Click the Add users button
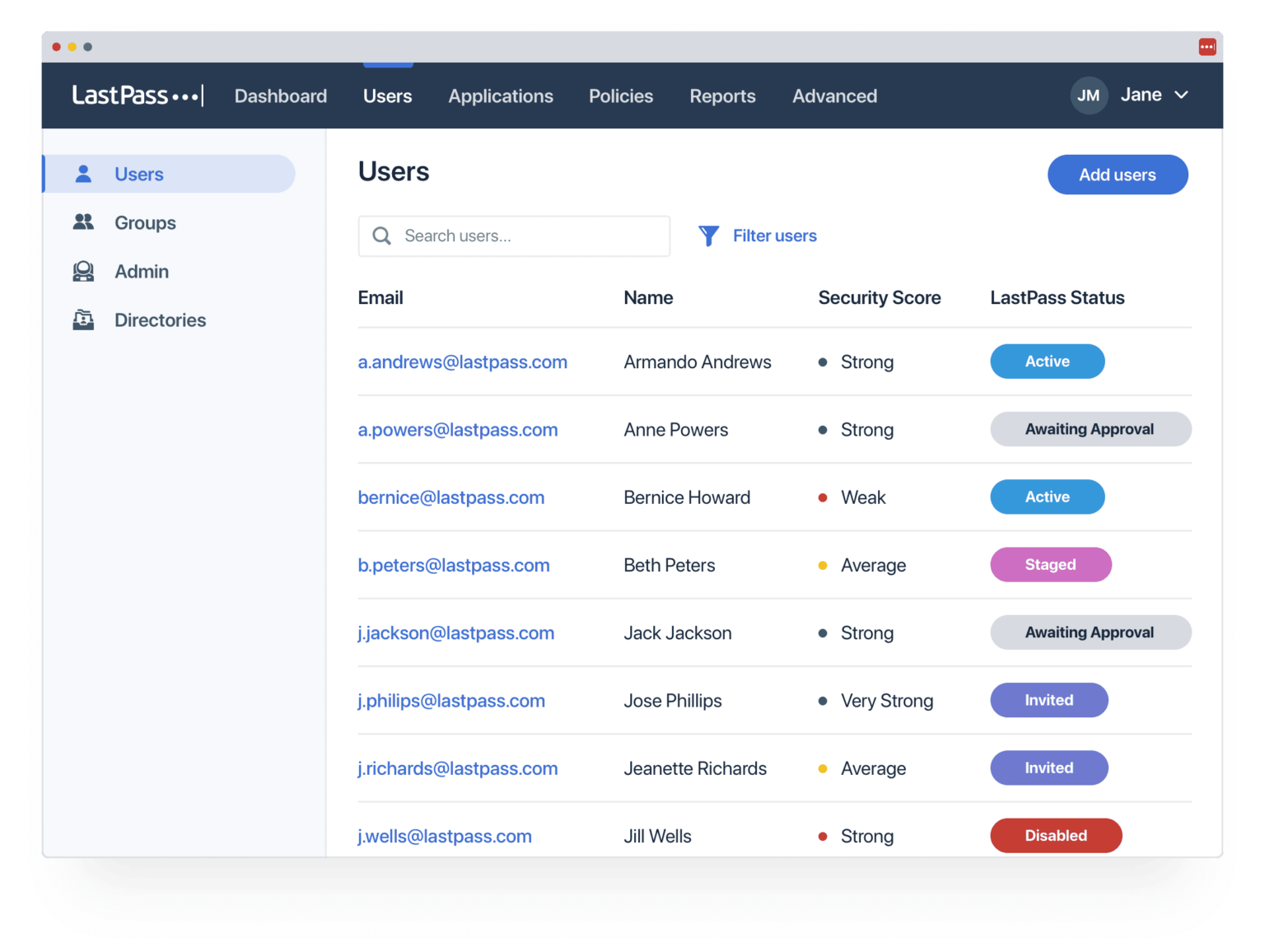 coord(1117,174)
